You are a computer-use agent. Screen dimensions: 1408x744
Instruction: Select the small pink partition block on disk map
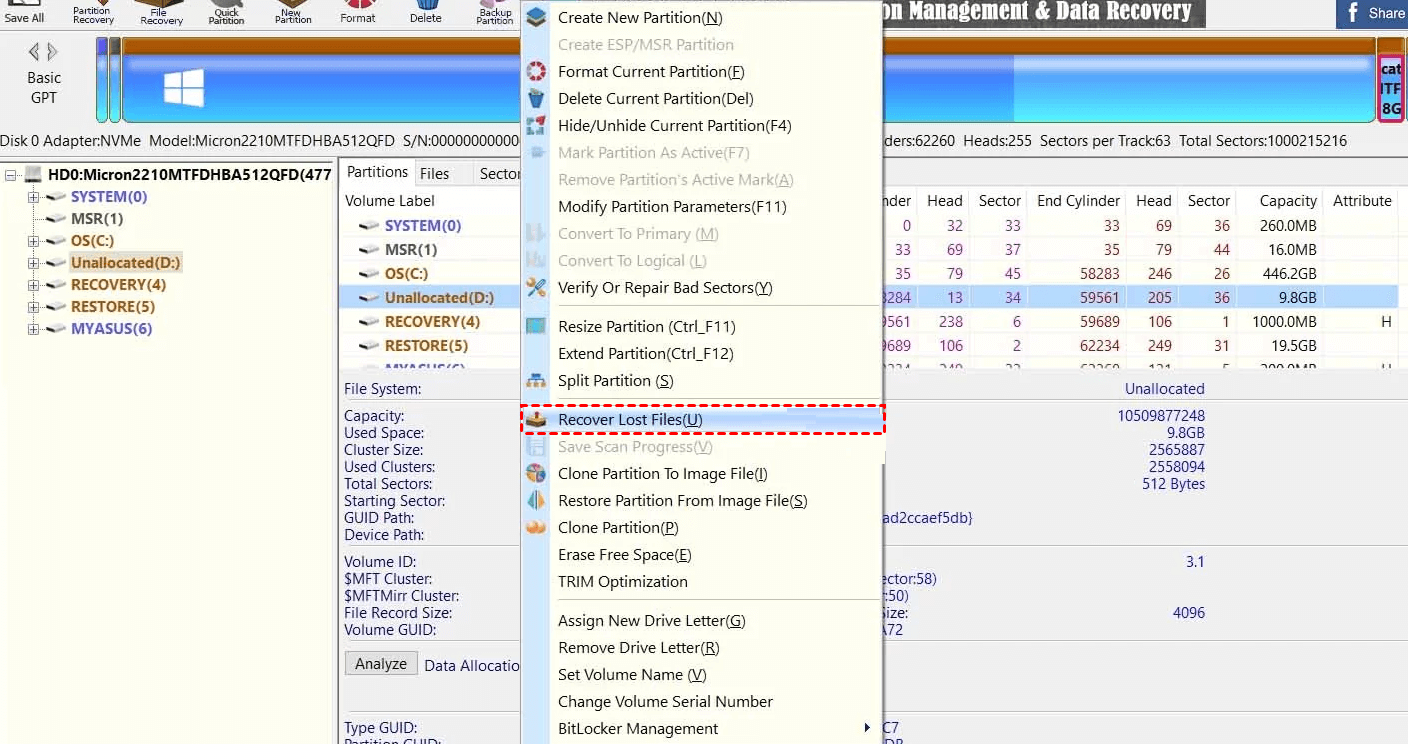click(1390, 88)
